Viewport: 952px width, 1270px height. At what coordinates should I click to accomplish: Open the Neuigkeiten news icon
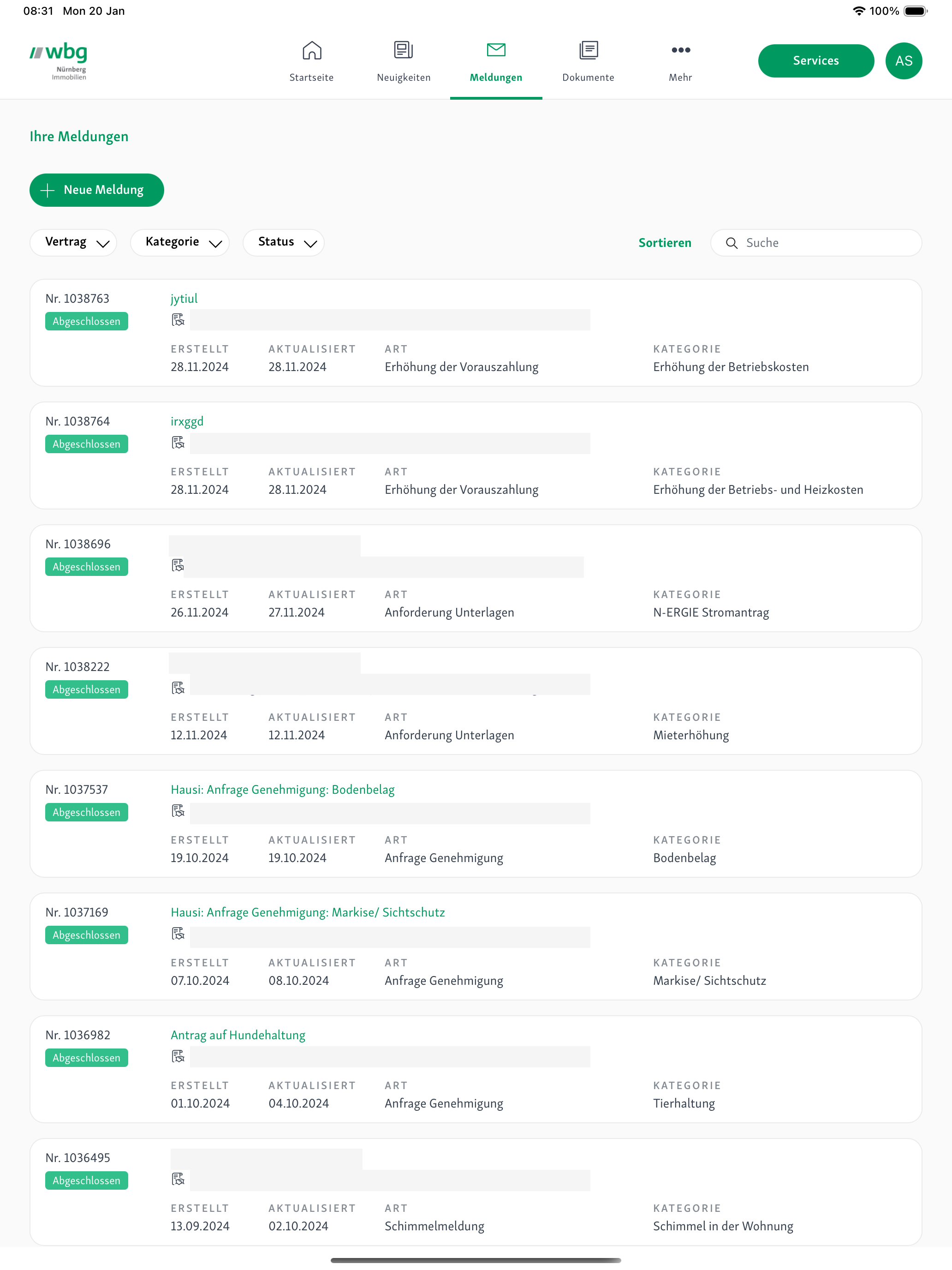404,50
